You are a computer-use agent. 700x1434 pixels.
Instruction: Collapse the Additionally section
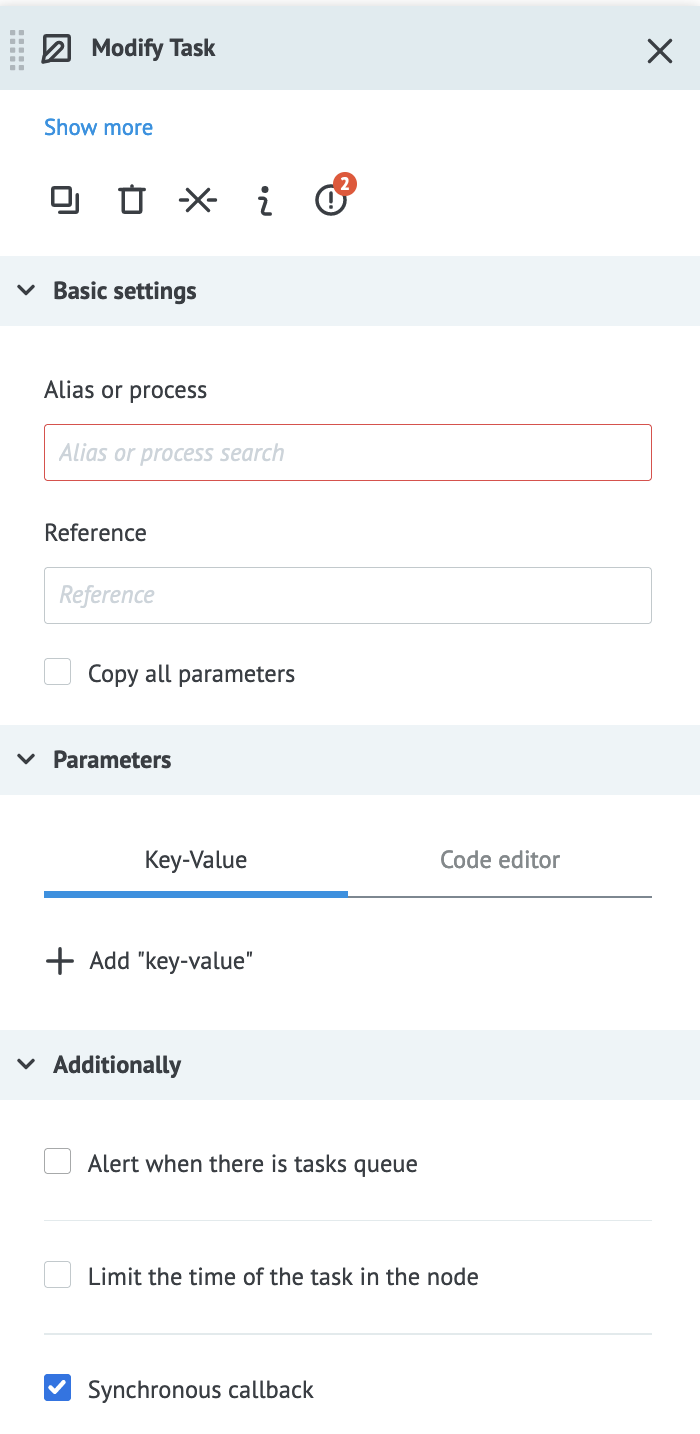[26, 1064]
